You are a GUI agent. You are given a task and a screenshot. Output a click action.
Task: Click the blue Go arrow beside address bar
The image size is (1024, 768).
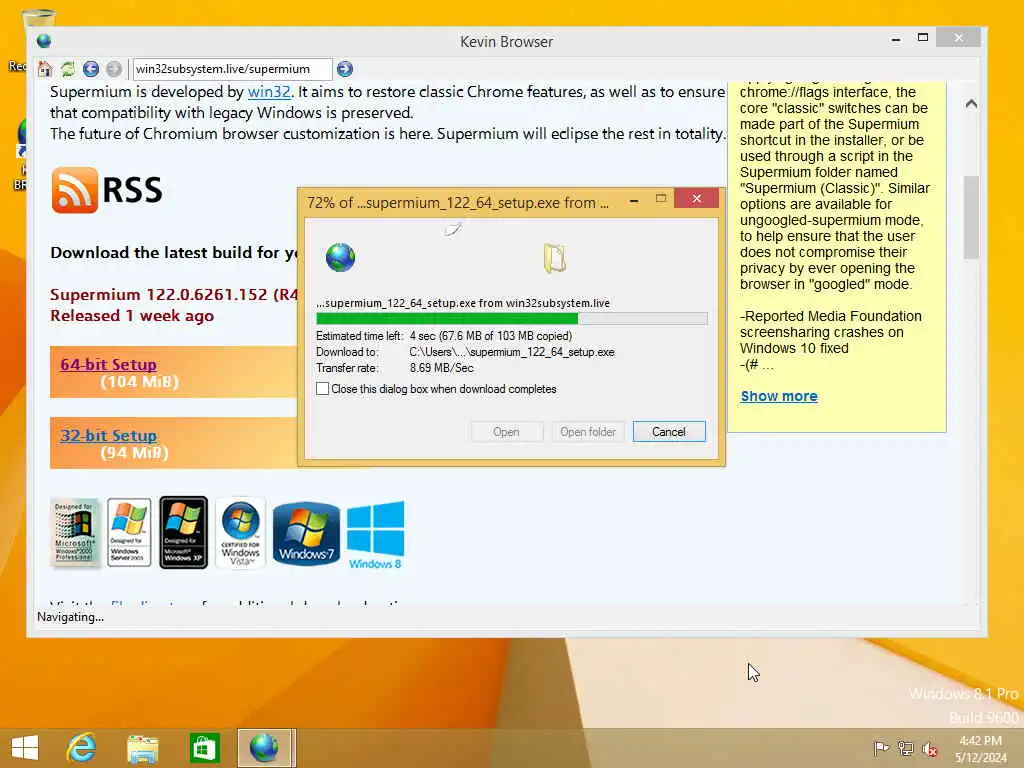[345, 69]
